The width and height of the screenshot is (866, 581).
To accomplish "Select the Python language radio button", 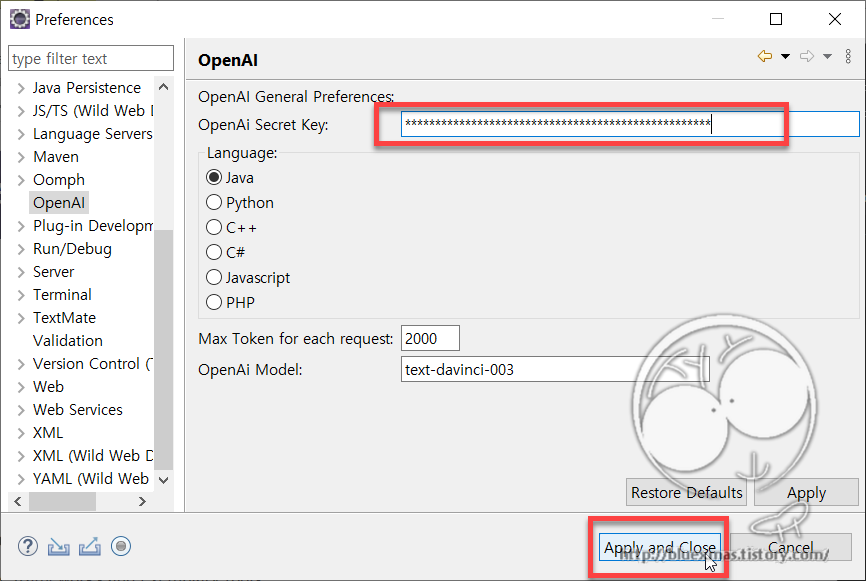I will [214, 202].
